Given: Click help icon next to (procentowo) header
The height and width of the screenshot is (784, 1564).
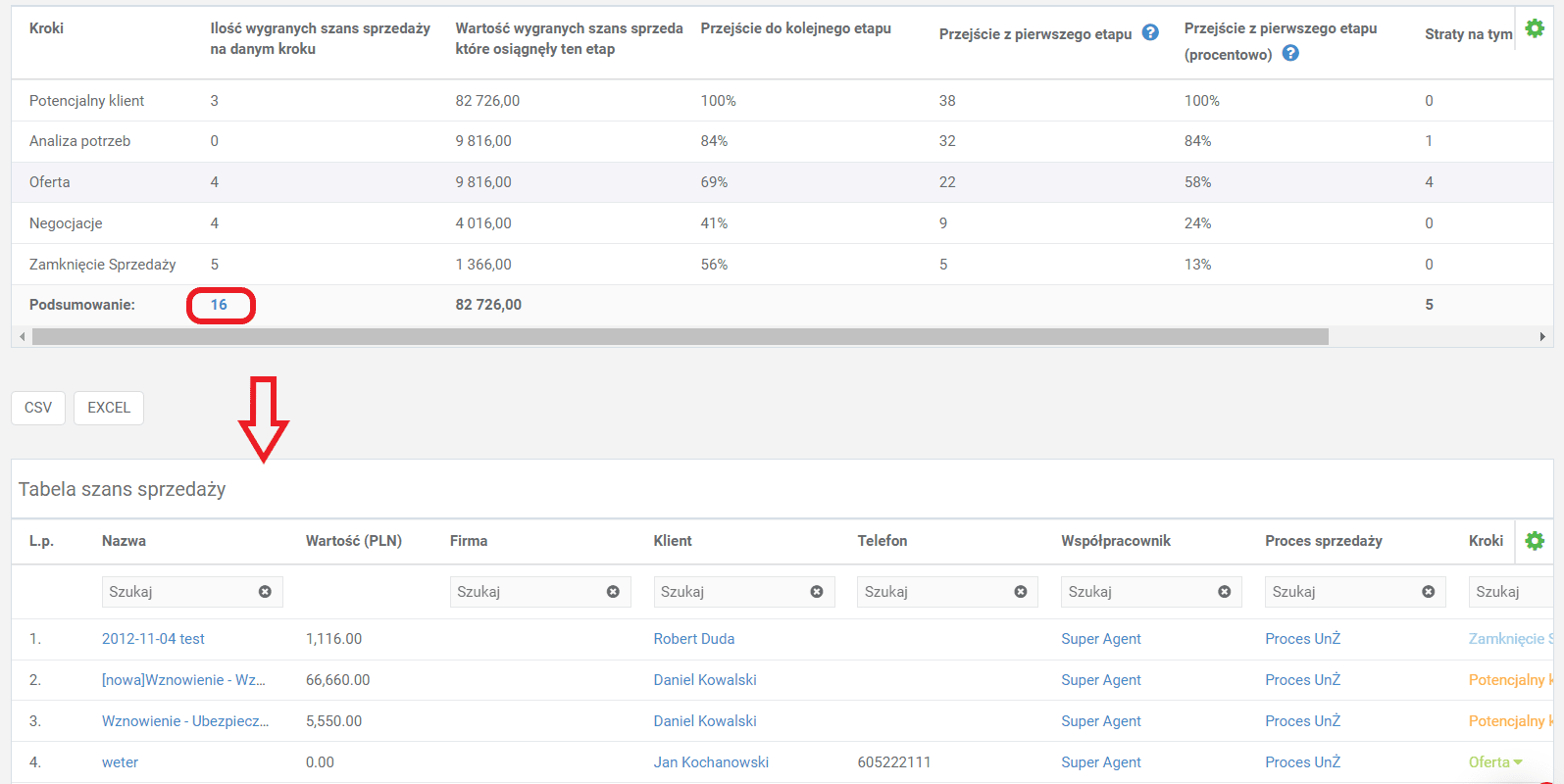Looking at the screenshot, I should (x=1290, y=54).
